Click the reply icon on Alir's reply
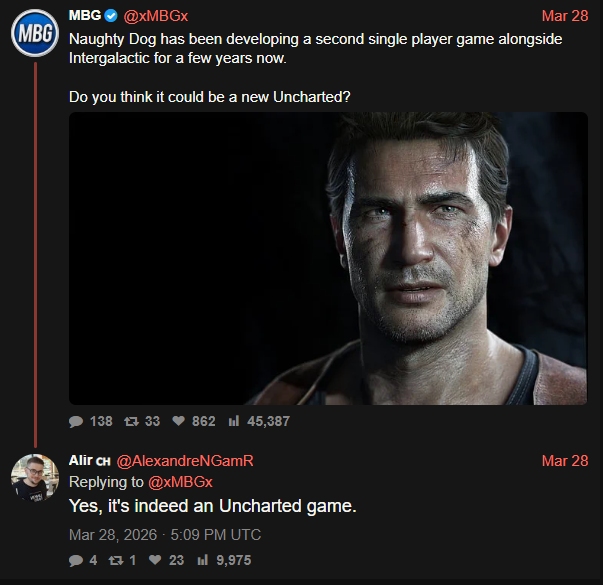The image size is (603, 585). tap(76, 560)
